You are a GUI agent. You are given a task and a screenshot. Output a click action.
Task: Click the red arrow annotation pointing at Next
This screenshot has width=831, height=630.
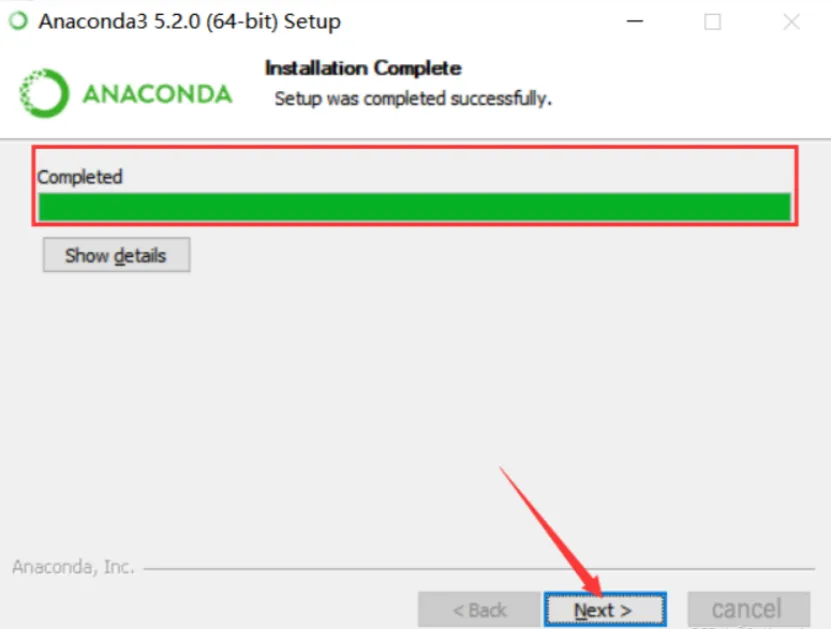click(551, 531)
